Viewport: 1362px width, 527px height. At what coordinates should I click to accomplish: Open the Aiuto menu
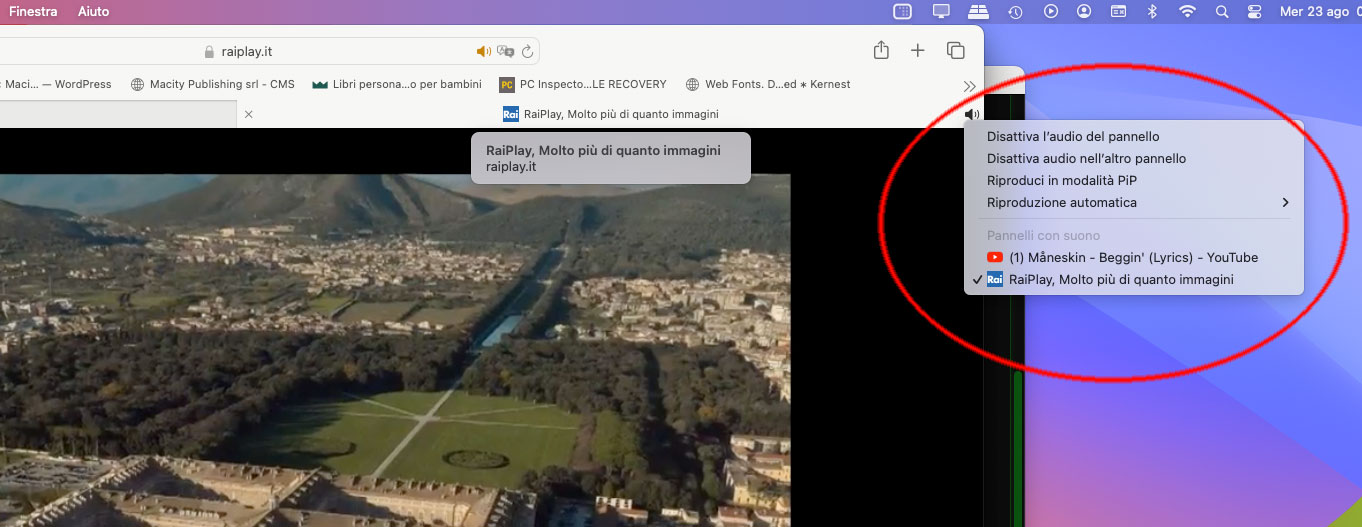93,11
